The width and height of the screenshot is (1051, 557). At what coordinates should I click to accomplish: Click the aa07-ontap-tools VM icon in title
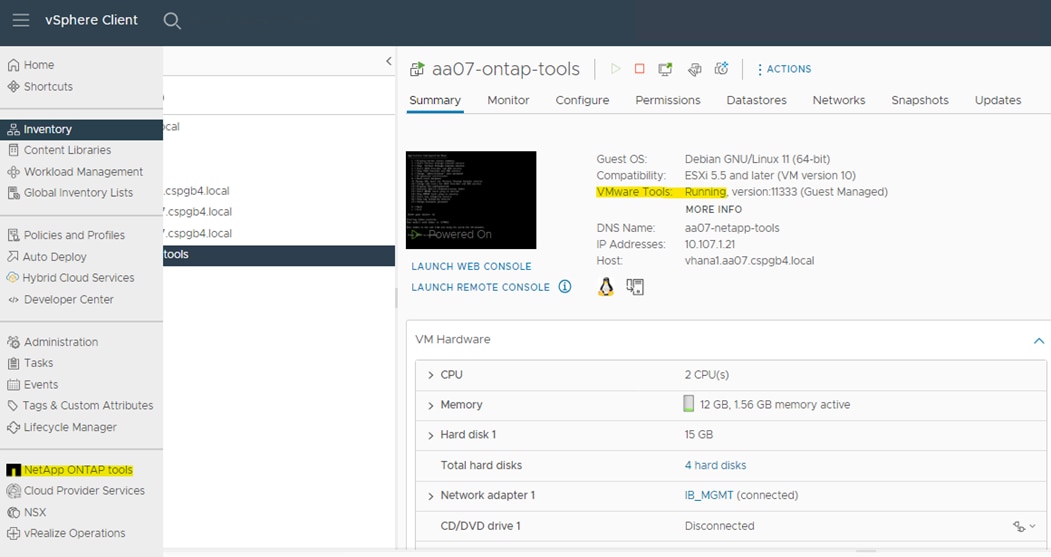417,68
